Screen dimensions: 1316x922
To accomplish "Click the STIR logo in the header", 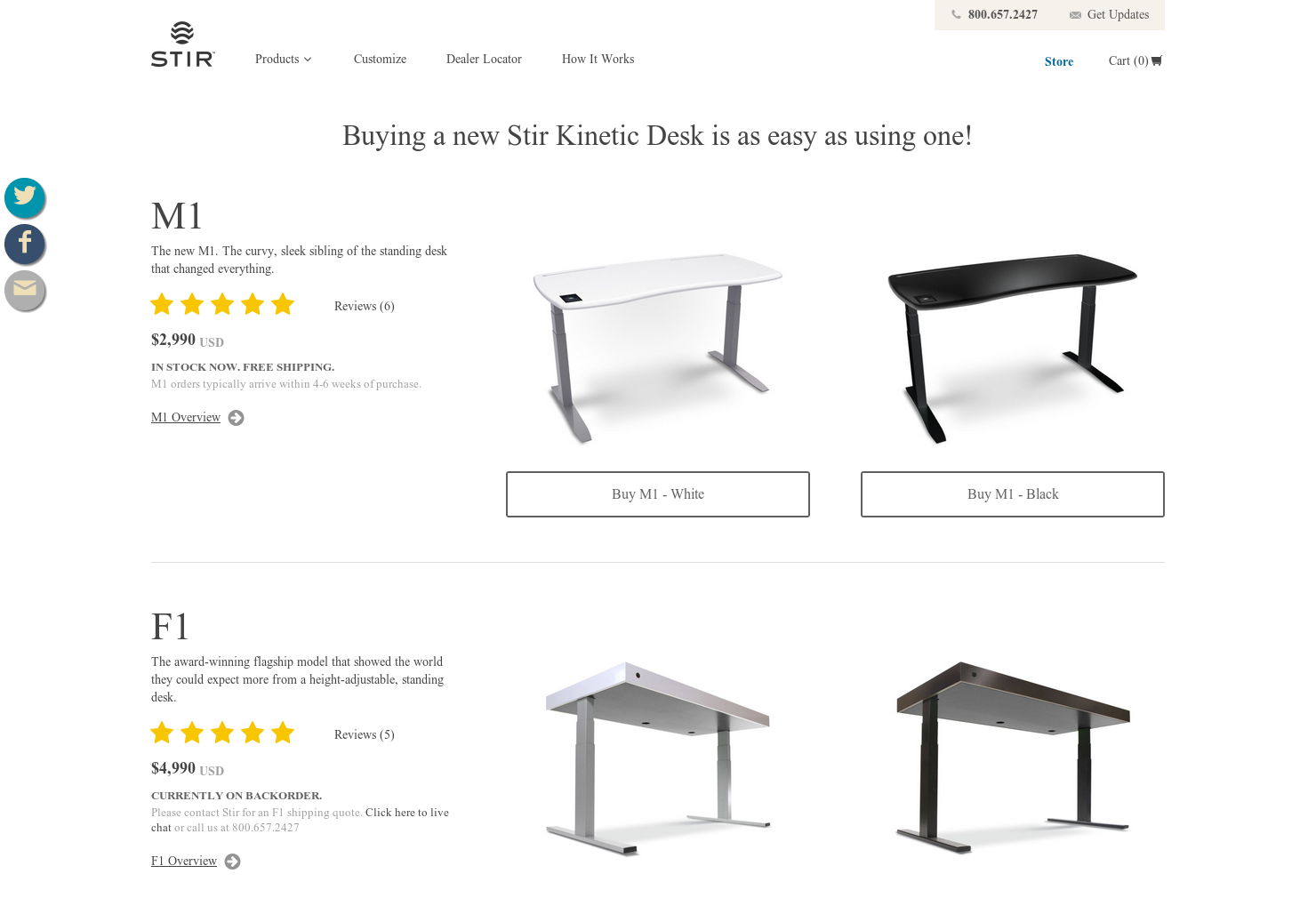I will pyautogui.click(x=182, y=42).
